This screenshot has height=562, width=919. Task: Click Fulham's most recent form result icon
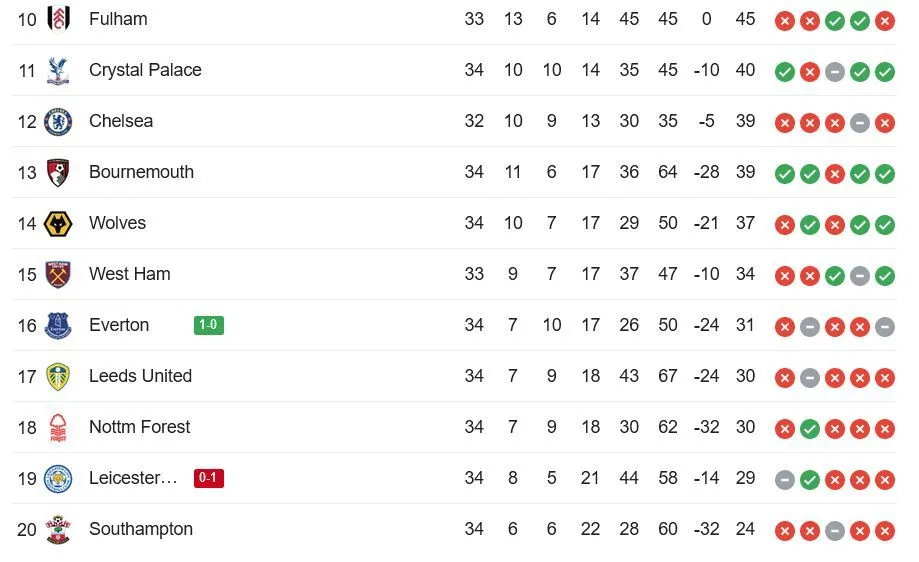pos(884,20)
